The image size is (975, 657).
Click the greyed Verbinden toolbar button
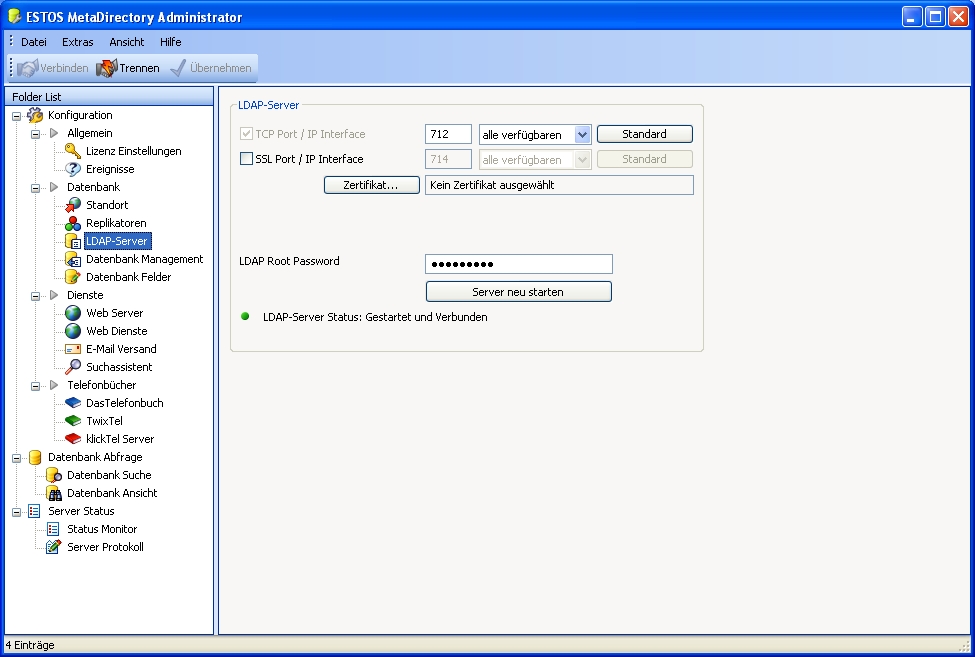[x=53, y=68]
